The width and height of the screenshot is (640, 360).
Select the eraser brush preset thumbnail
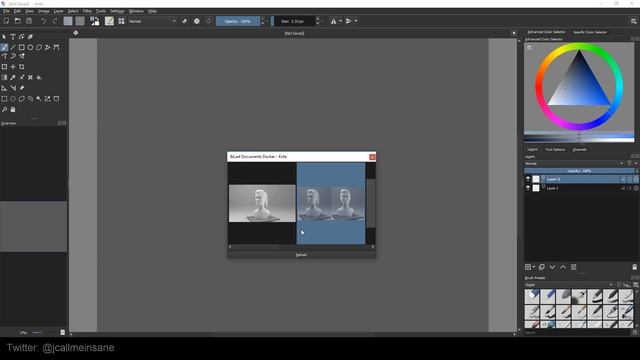tap(532, 296)
